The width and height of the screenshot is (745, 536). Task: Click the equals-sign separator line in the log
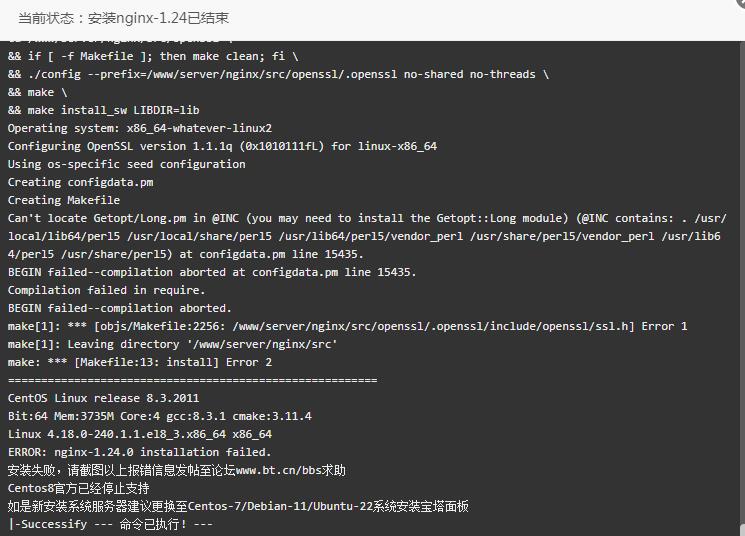[192, 380]
